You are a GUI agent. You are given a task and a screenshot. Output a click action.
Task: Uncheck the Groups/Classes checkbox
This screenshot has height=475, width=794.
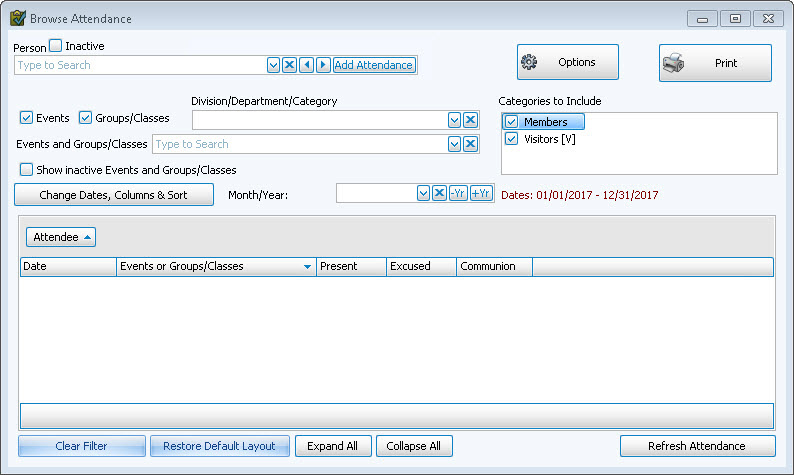tap(85, 118)
